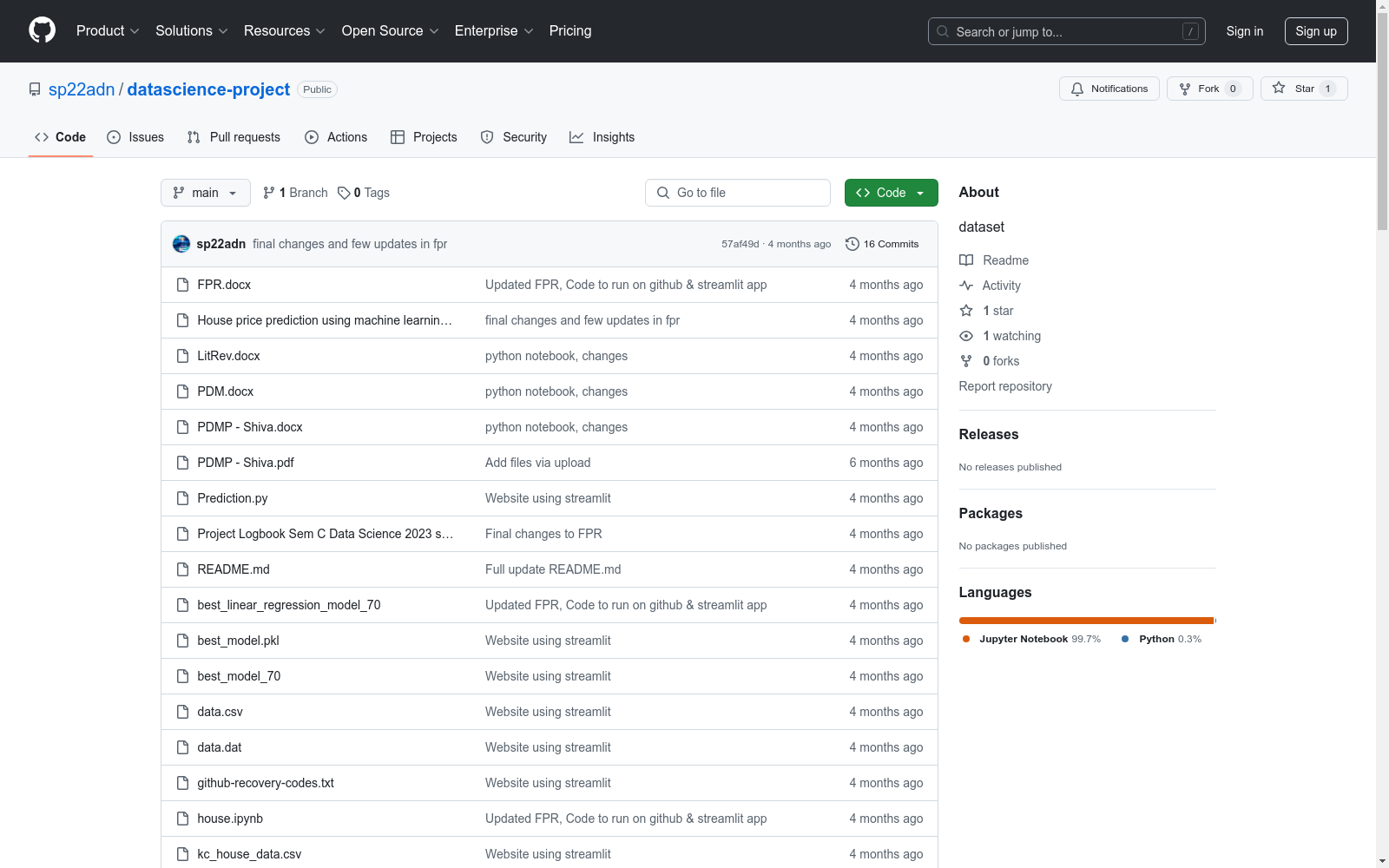Click the Sign up button

[x=1316, y=31]
